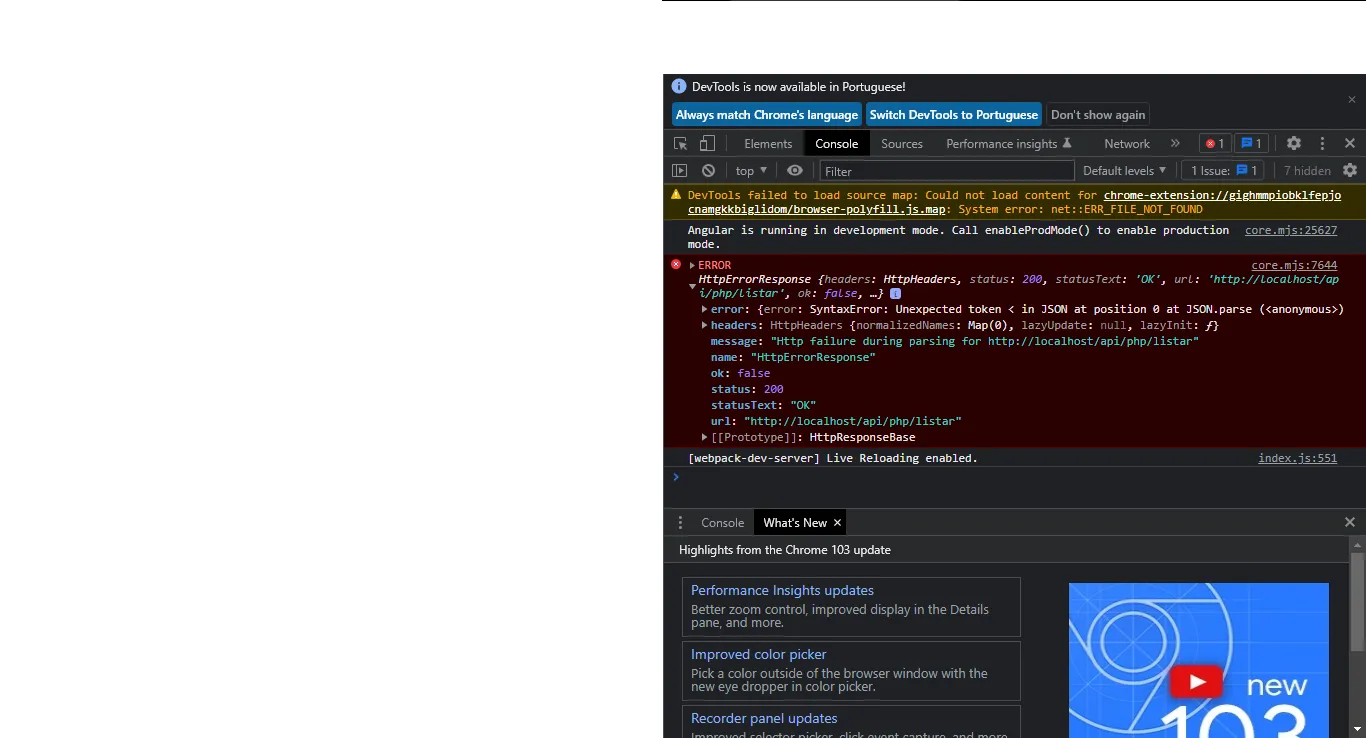
Task: Clear console using the ban icon
Action: click(708, 171)
